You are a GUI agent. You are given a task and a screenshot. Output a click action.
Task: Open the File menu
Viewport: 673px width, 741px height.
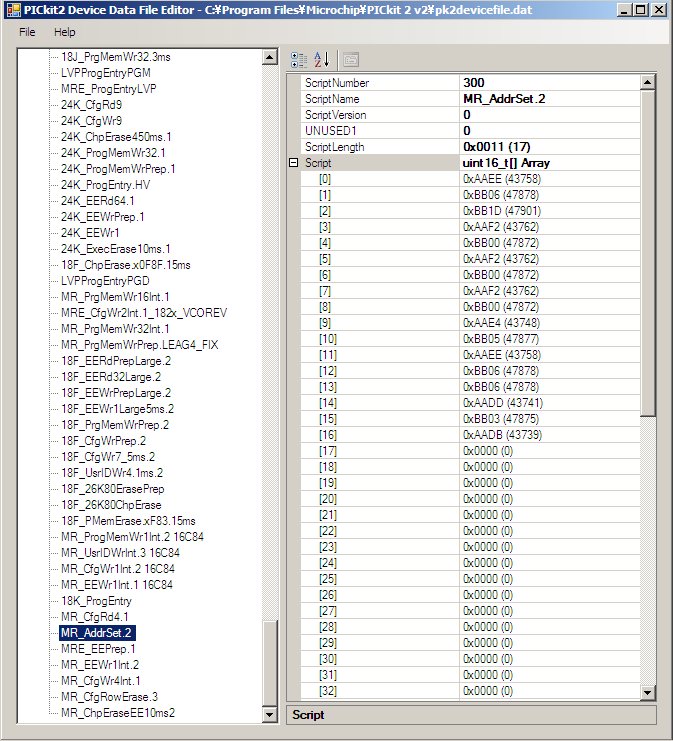27,32
